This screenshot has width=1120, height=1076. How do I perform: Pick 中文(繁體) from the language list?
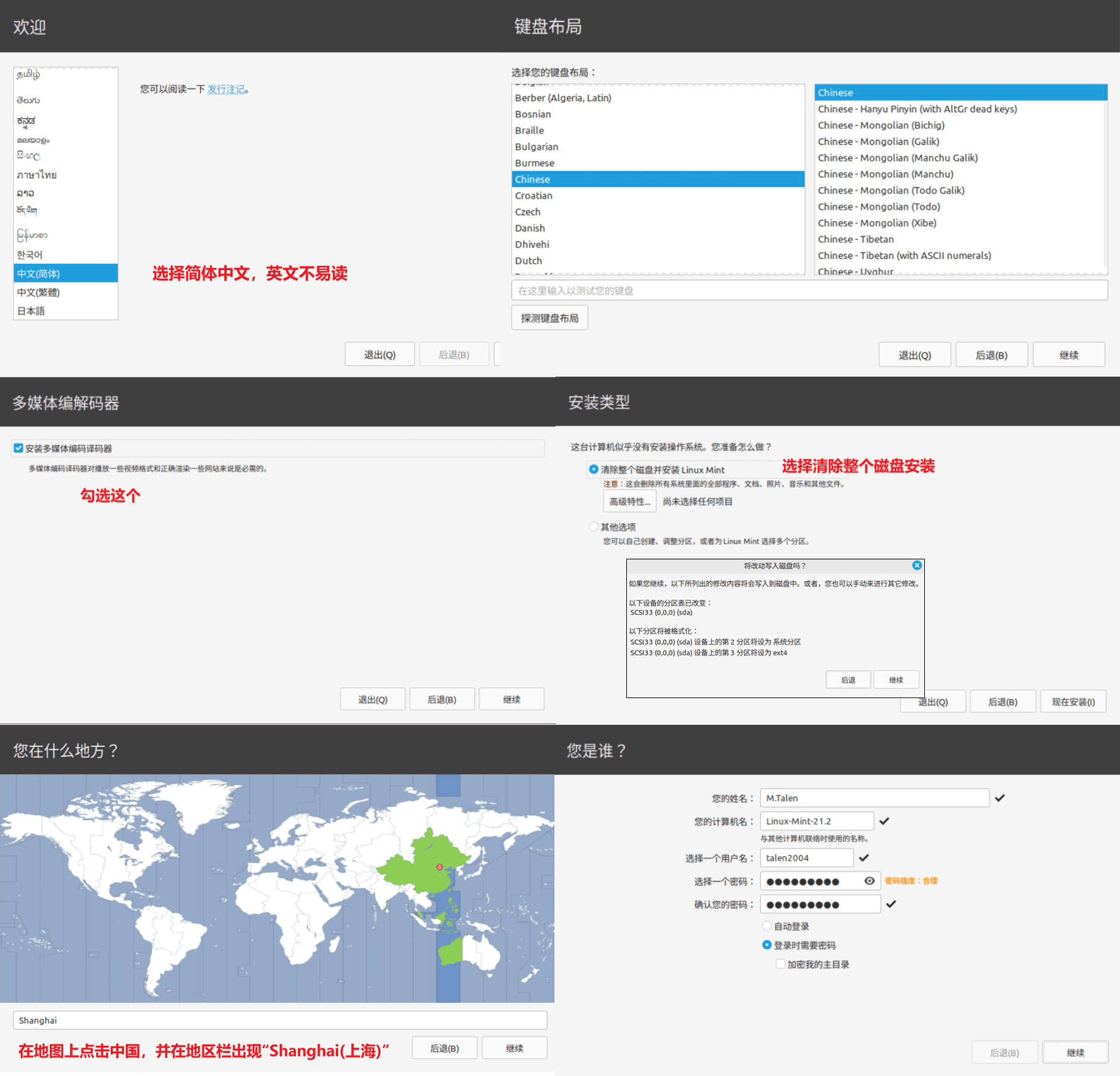point(65,292)
